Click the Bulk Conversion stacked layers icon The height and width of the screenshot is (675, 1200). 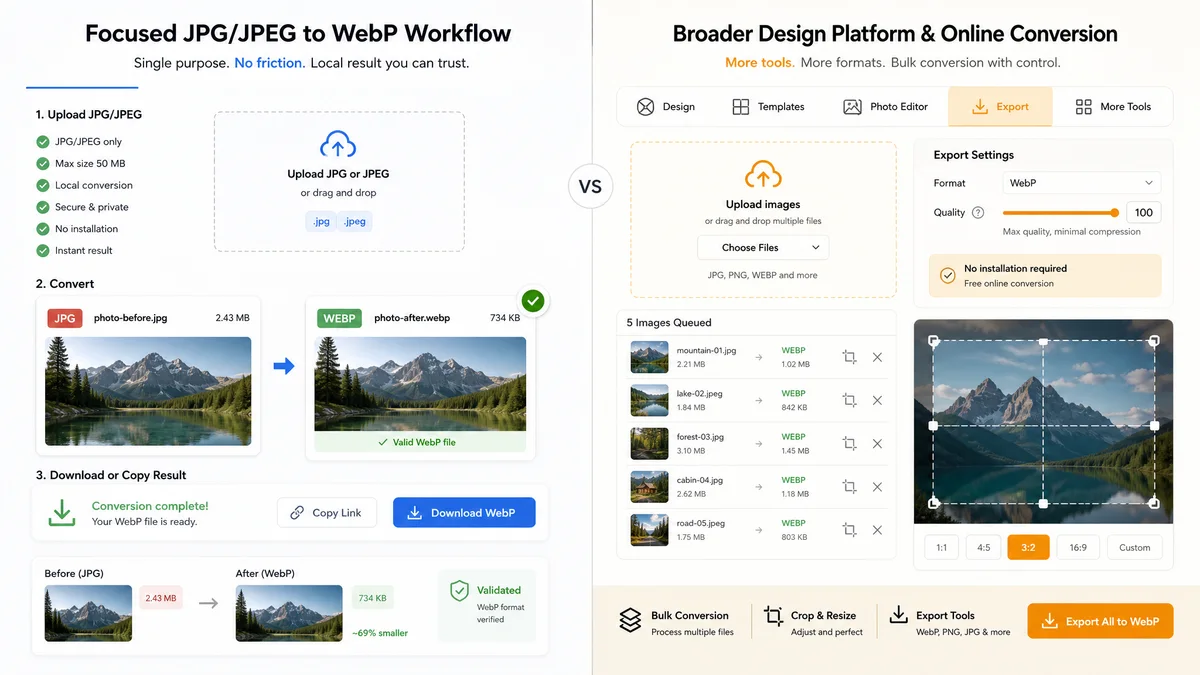[x=630, y=621]
